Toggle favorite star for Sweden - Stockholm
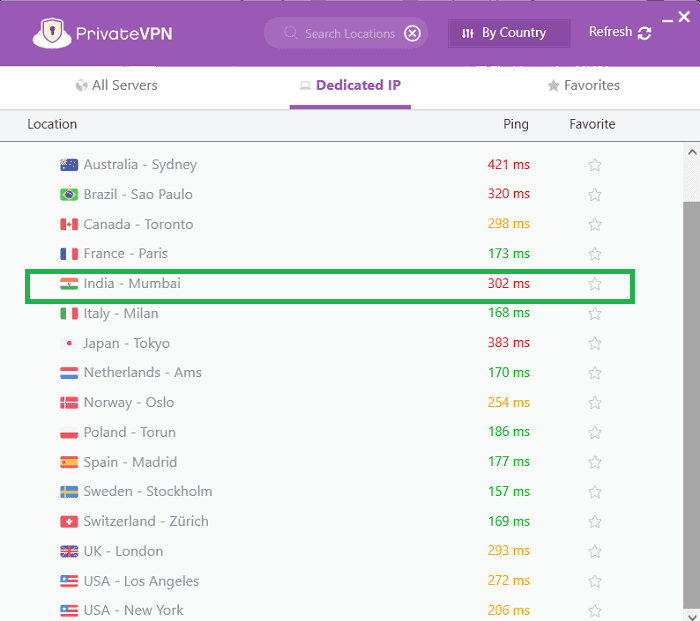Image resolution: width=700 pixels, height=621 pixels. point(595,492)
